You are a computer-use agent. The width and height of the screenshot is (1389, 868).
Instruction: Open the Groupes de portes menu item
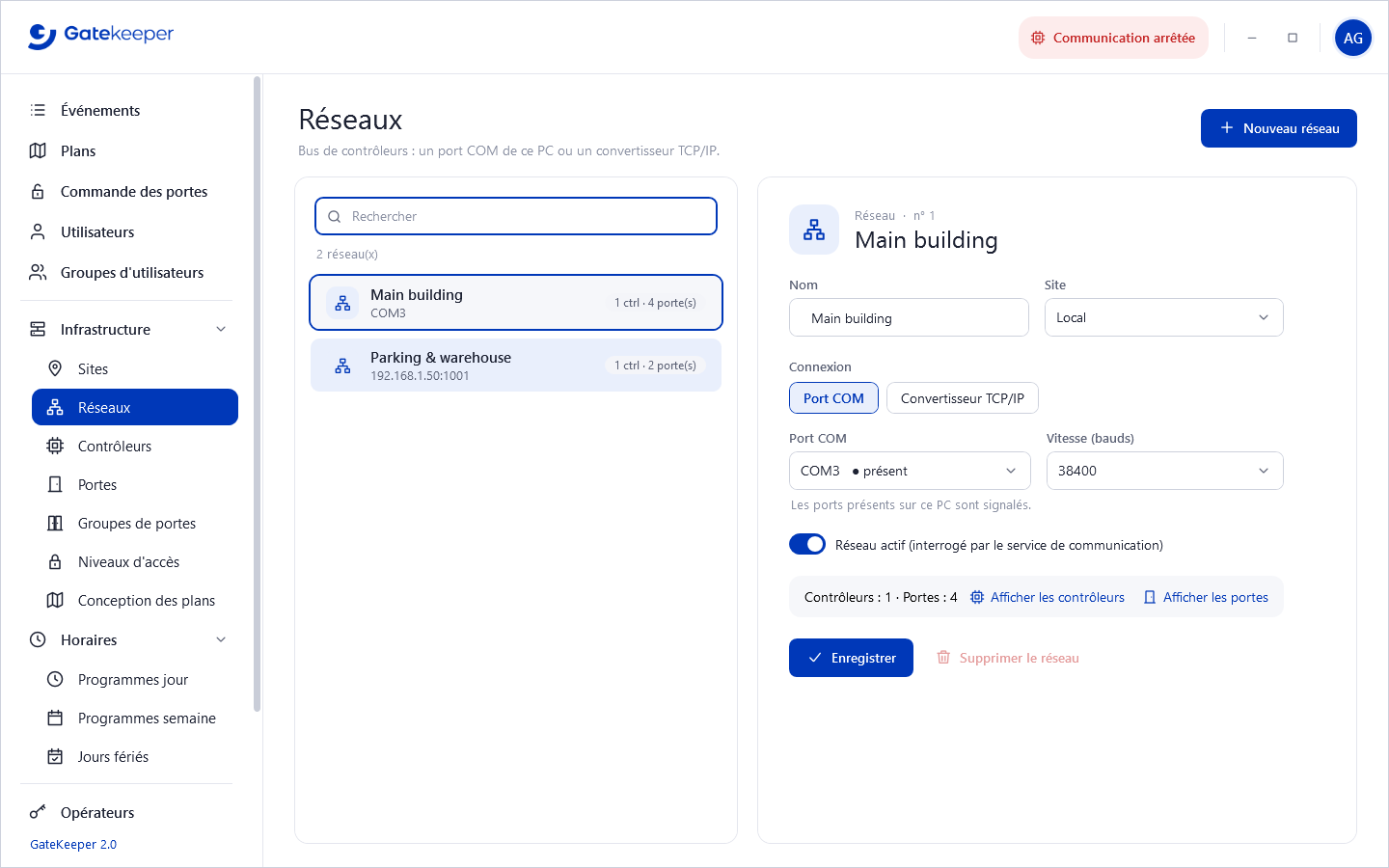(135, 523)
